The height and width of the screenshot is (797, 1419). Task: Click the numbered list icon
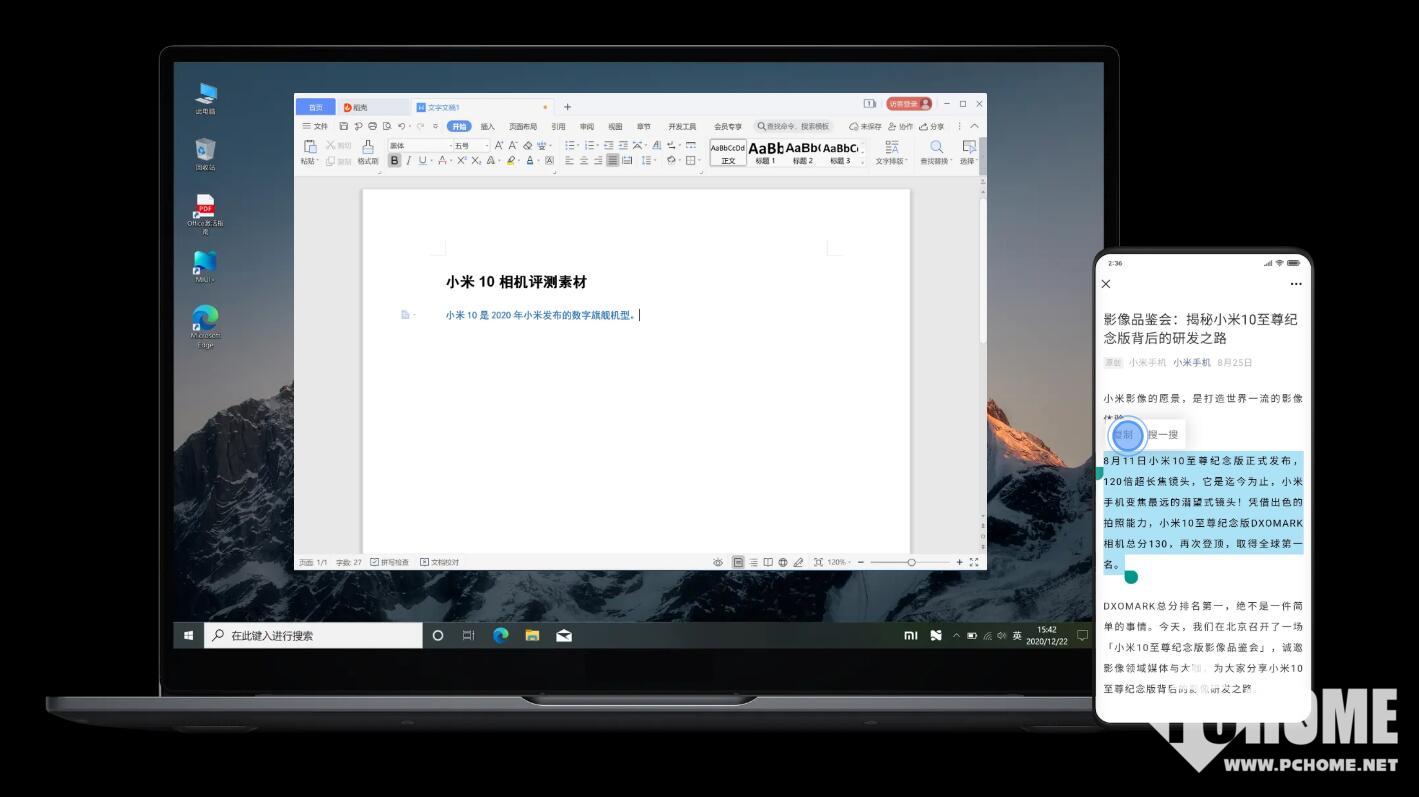(x=590, y=146)
